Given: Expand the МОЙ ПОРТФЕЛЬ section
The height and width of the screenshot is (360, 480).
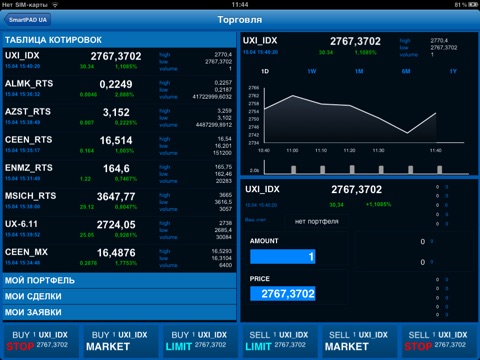Looking at the screenshot, I should [119, 281].
